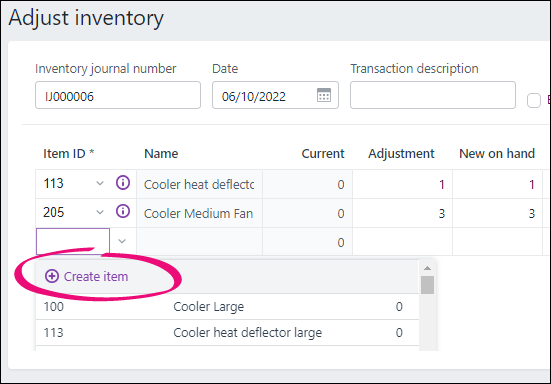This screenshot has width=551, height=384.
Task: Open the date picker calendar icon
Action: click(324, 95)
